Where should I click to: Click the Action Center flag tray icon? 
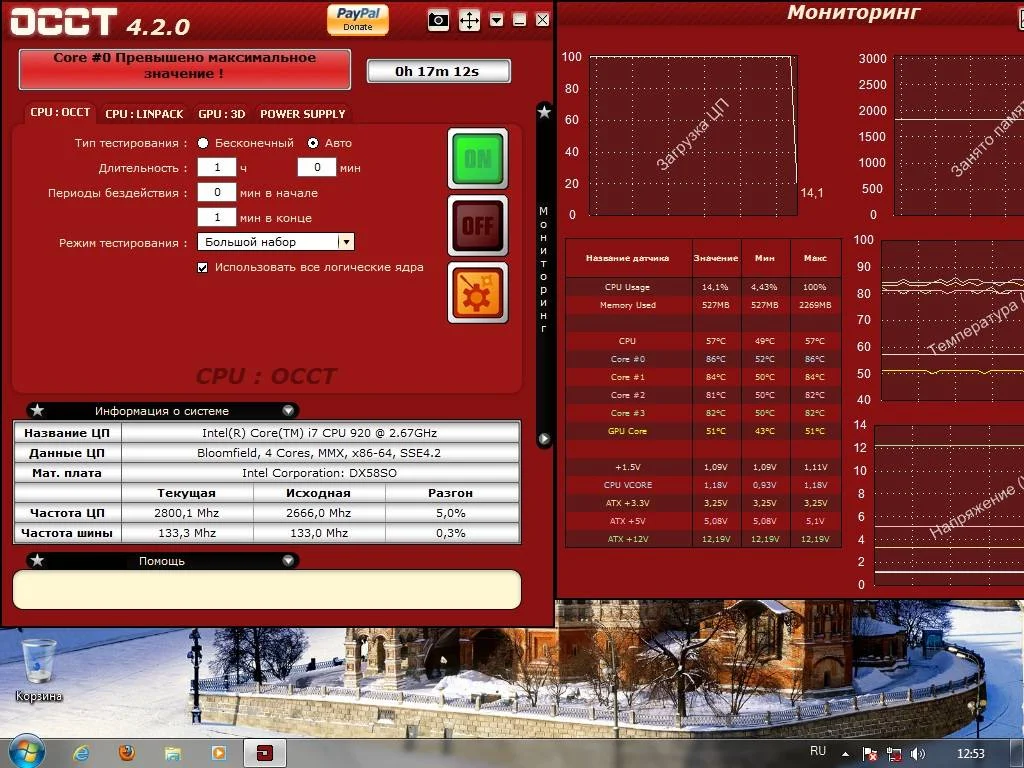click(x=869, y=754)
